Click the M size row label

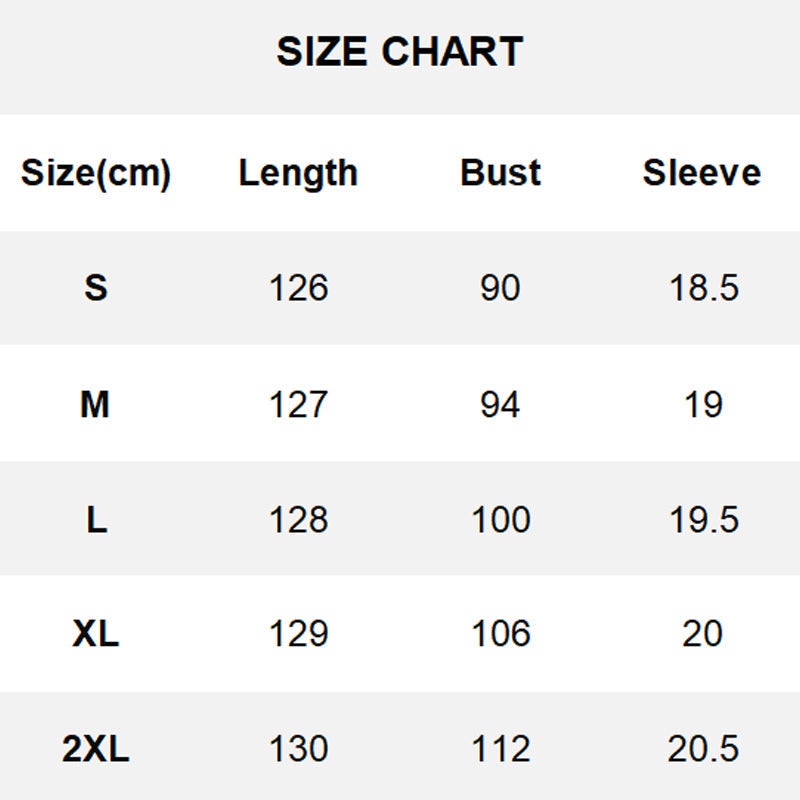95,405
